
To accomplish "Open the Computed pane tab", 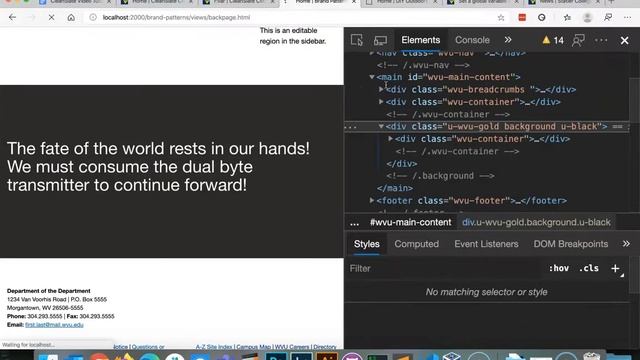I will click(416, 244).
